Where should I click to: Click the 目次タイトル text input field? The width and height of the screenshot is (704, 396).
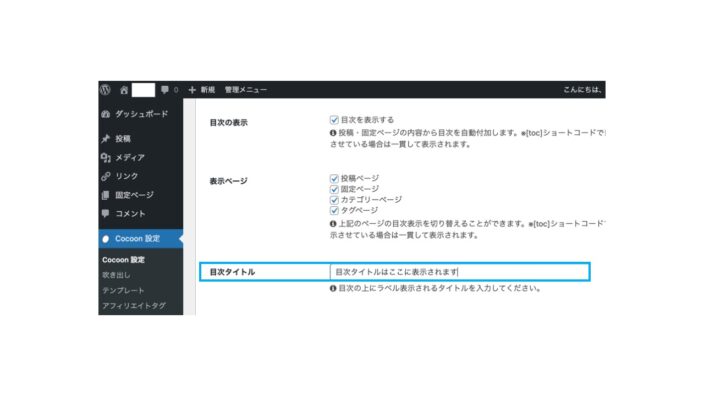pos(459,272)
